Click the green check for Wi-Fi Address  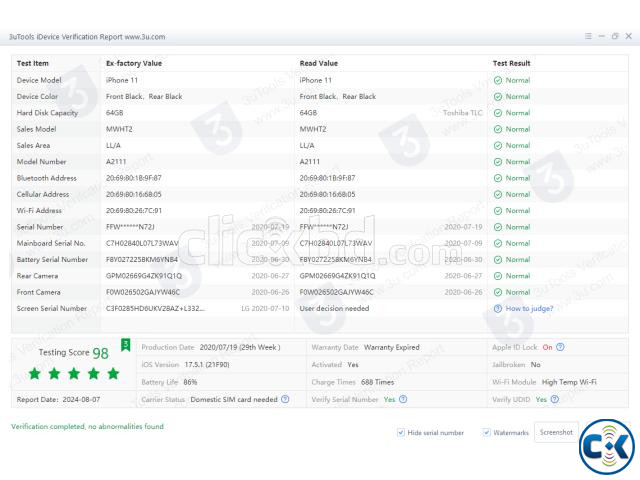coord(498,211)
